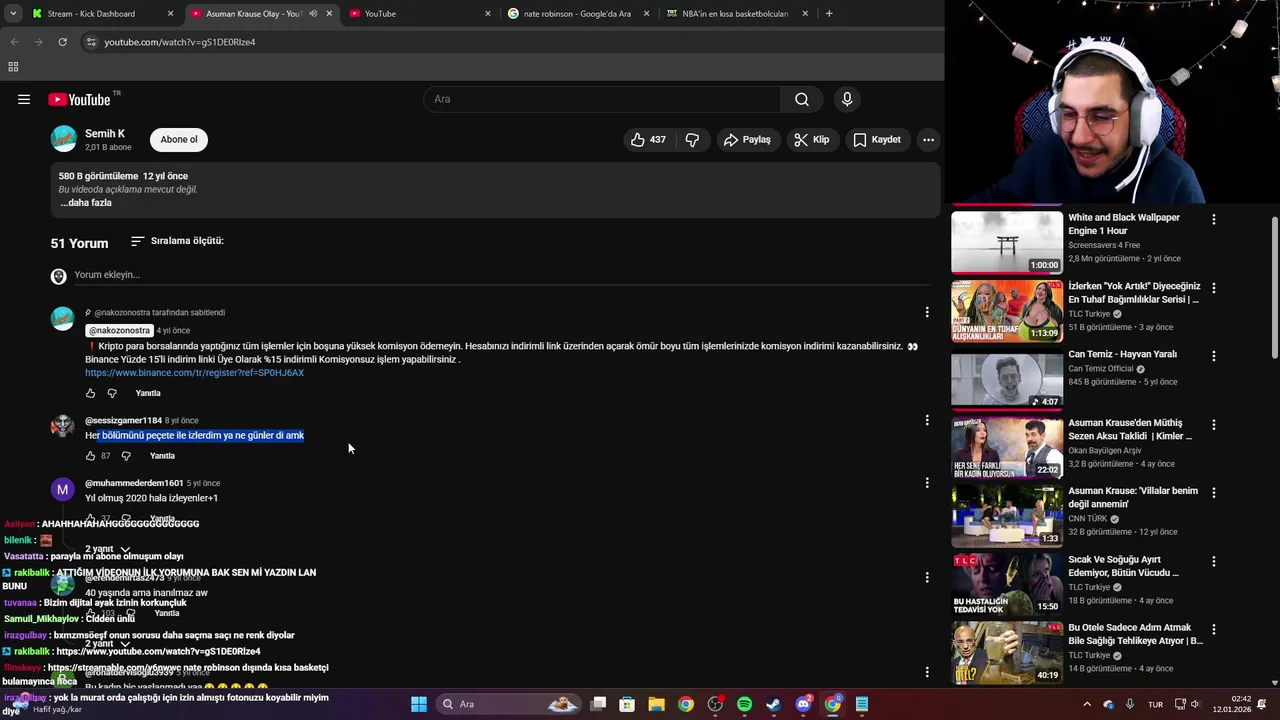Open @muhammederdem1601 profile link

[134, 483]
